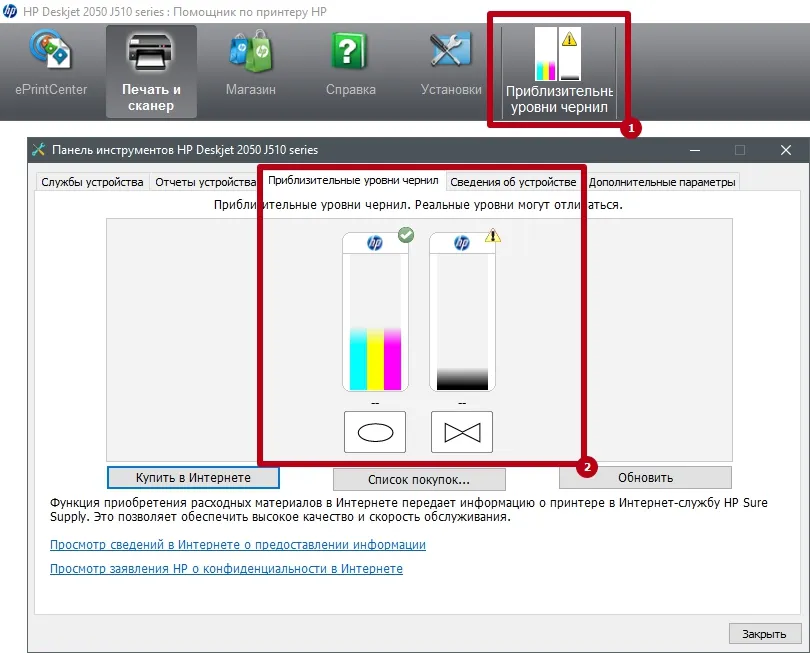Image resolution: width=810 pixels, height=653 pixels.
Task: Click the HP Sure Supply description text
Action: 409,509
